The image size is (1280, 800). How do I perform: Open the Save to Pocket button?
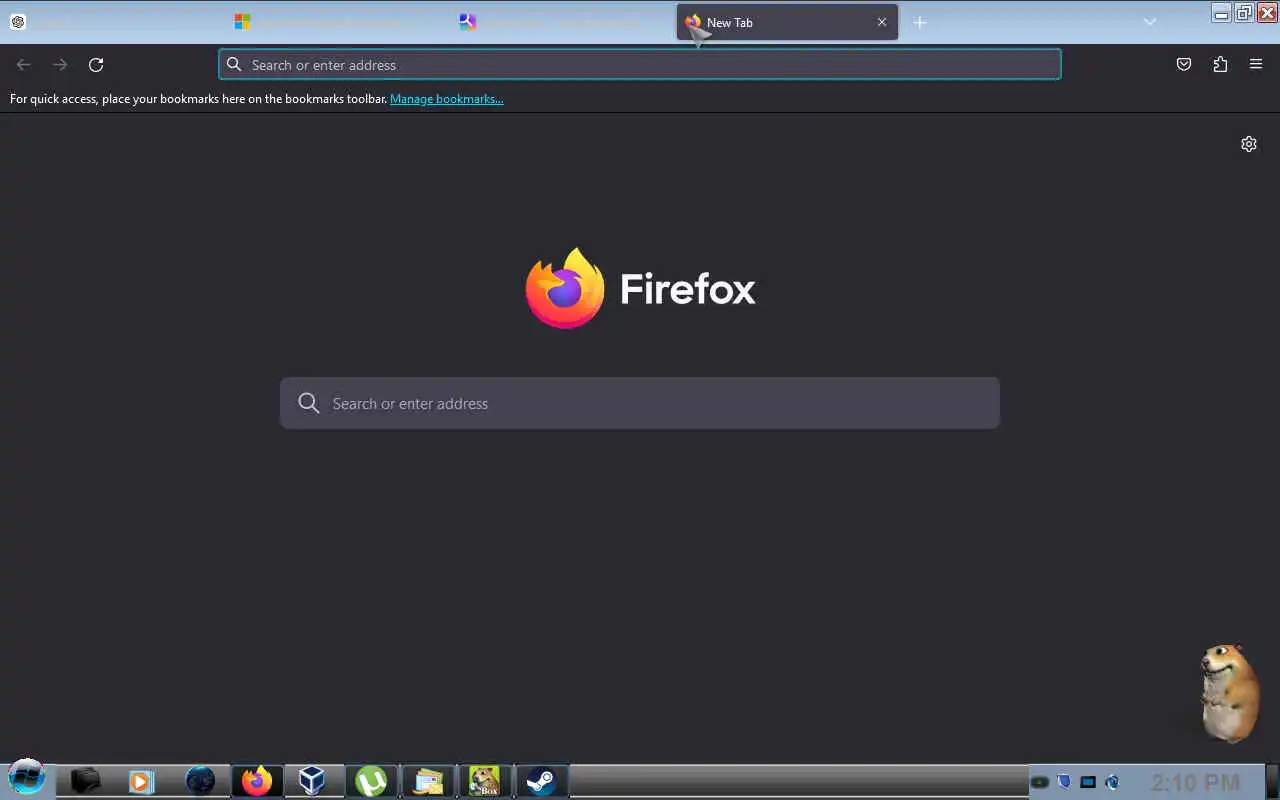[1184, 65]
